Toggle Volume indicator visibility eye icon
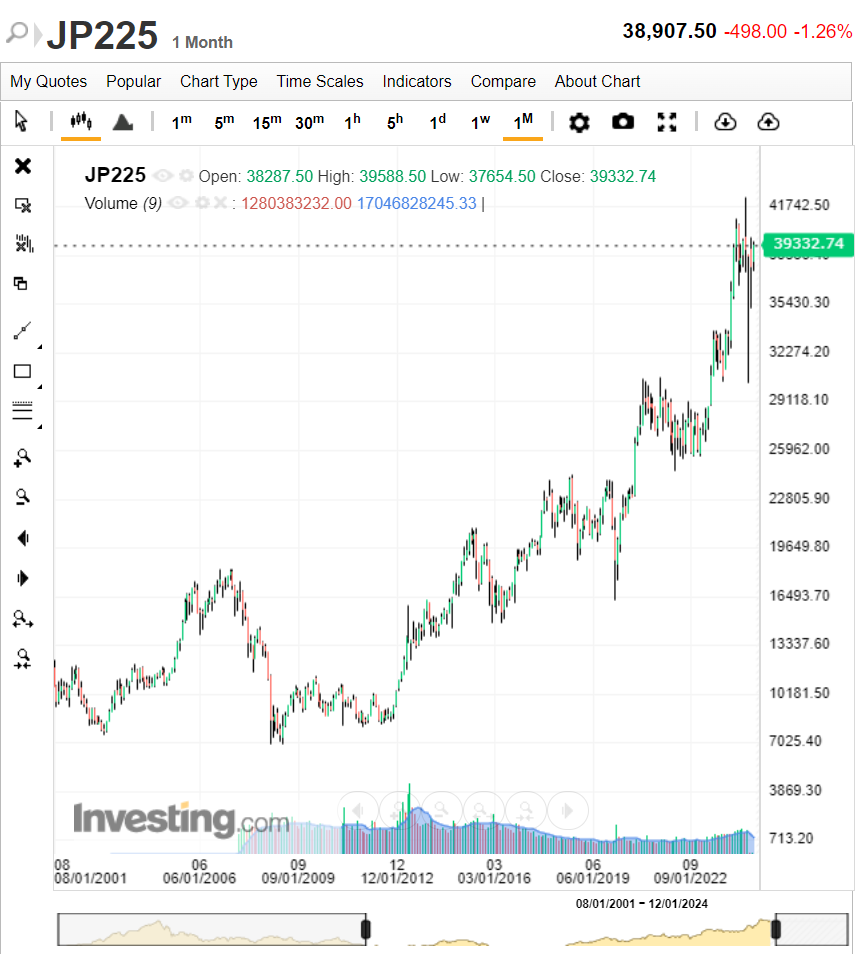 177,203
